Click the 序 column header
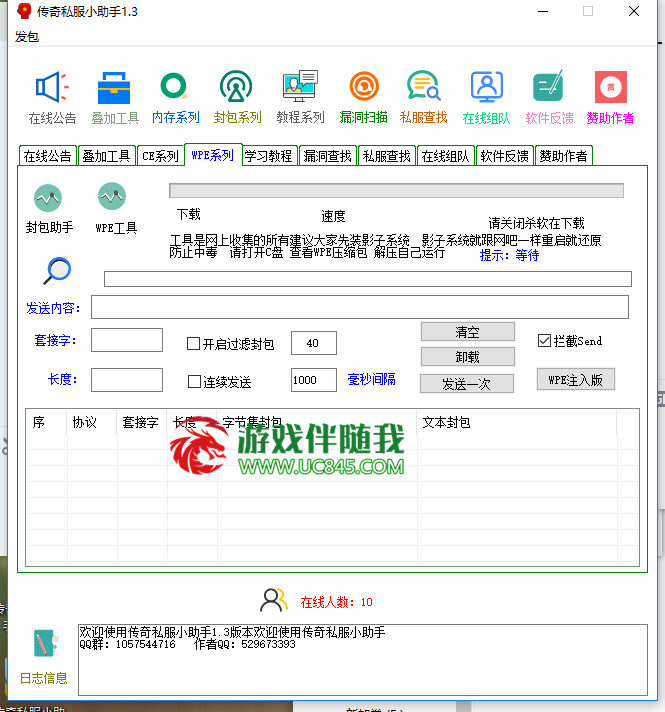The image size is (665, 712). coord(47,422)
